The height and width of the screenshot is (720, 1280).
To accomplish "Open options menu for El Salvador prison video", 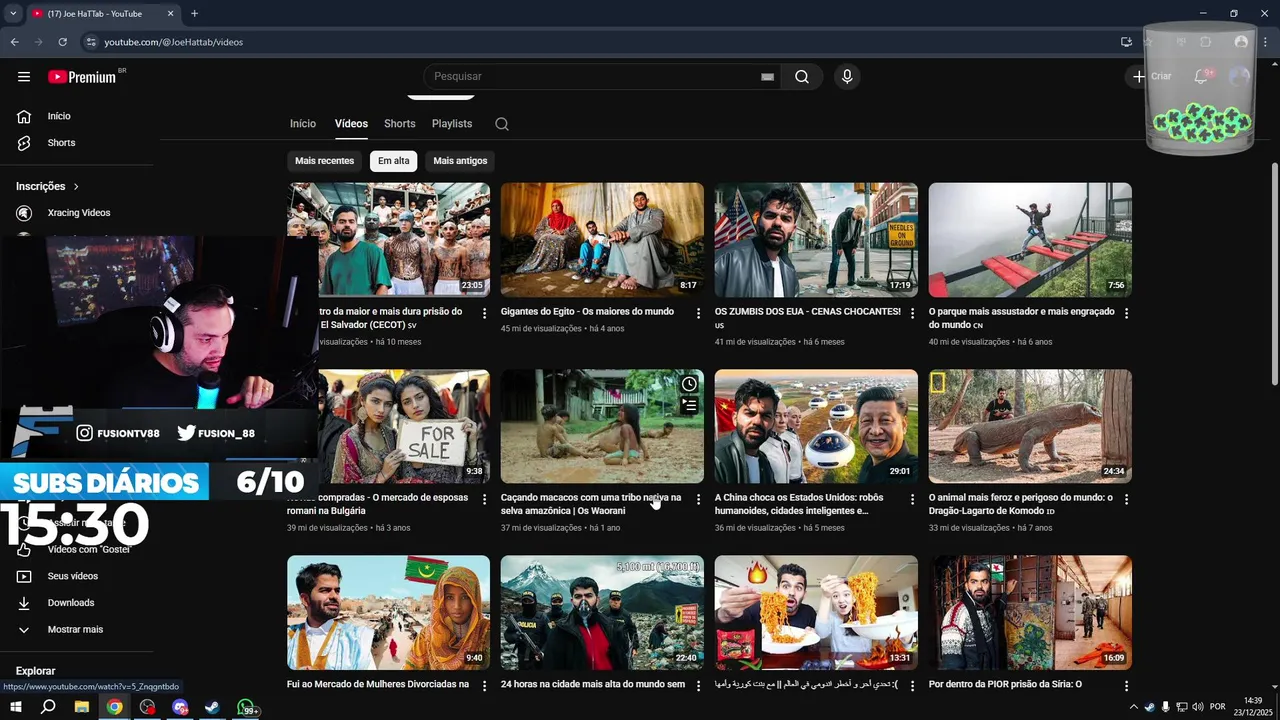I will 484,313.
